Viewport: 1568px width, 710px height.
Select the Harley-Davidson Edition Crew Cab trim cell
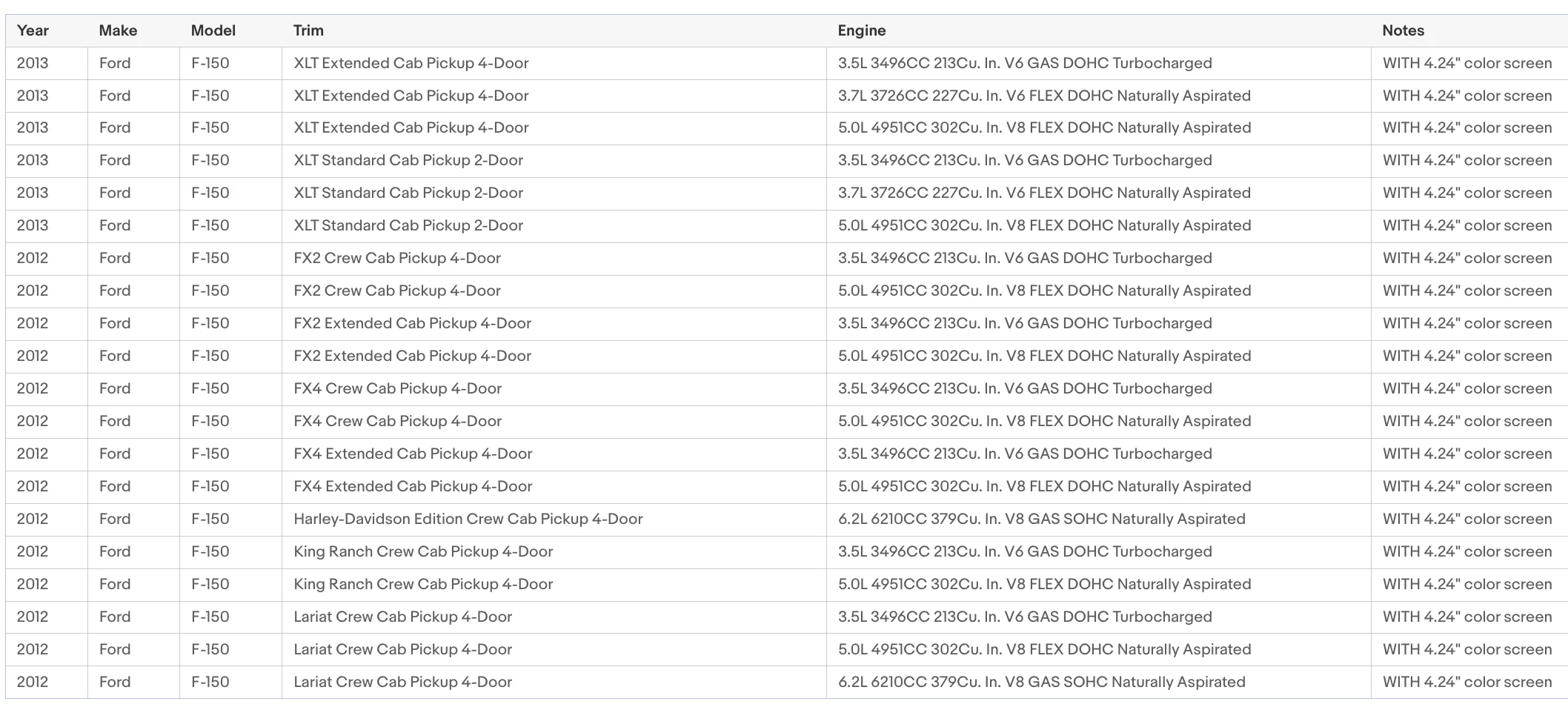(x=554, y=520)
